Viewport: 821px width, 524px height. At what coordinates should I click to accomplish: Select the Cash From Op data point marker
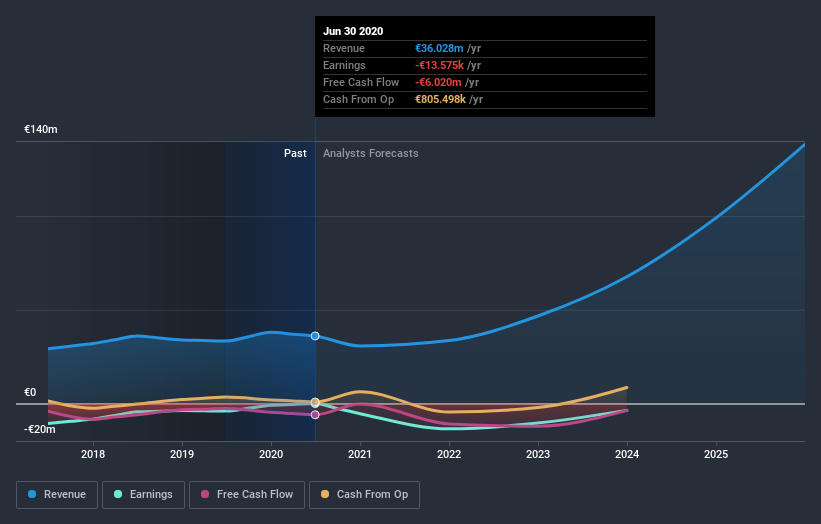315,402
